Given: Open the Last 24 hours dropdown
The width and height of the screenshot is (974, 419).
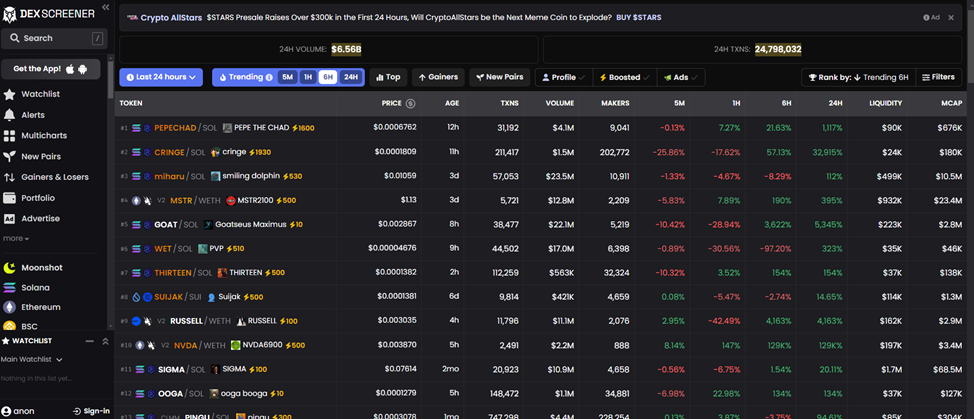Looking at the screenshot, I should tap(161, 78).
